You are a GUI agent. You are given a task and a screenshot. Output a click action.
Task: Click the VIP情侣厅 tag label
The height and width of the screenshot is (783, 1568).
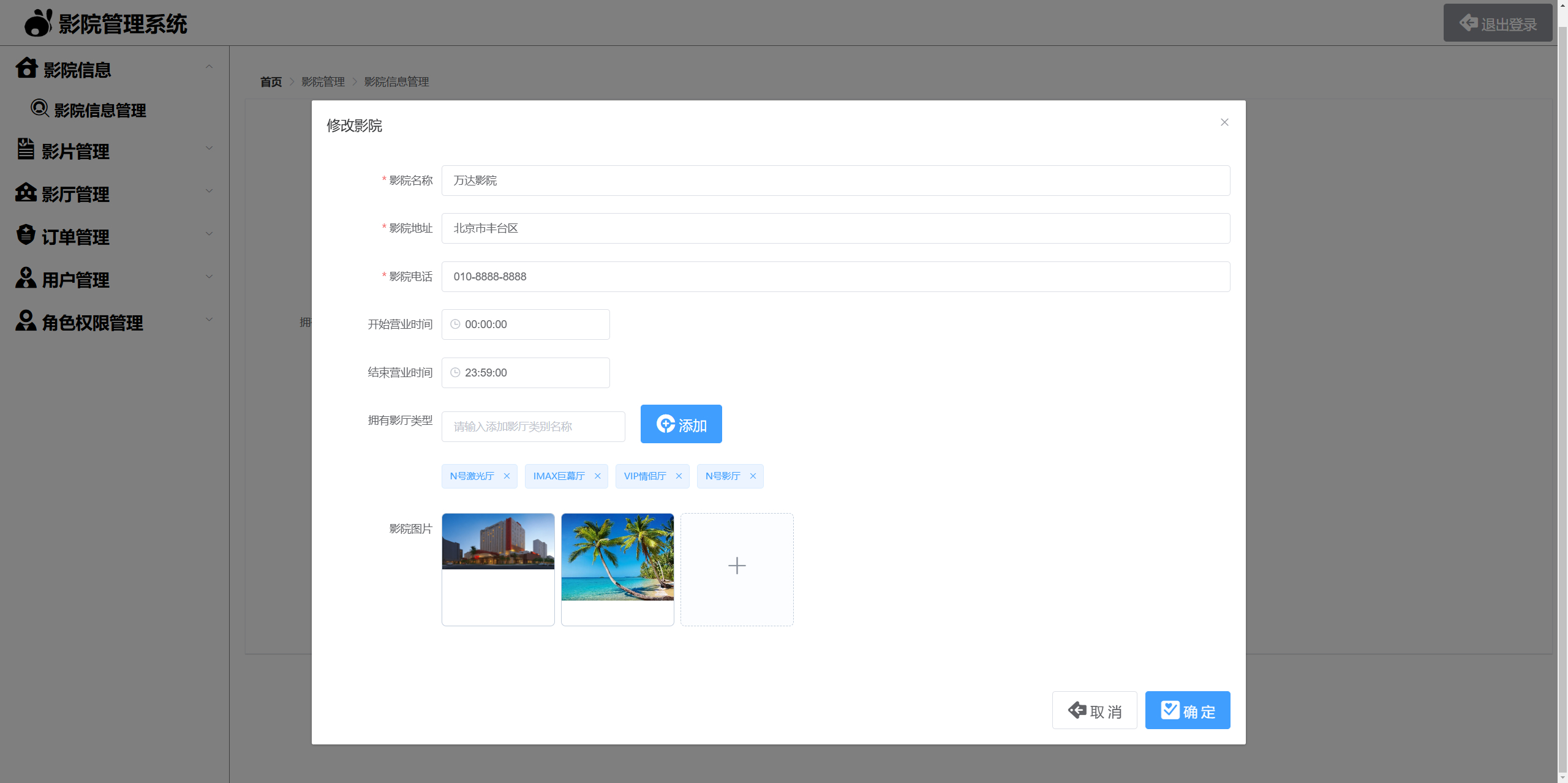[645, 476]
